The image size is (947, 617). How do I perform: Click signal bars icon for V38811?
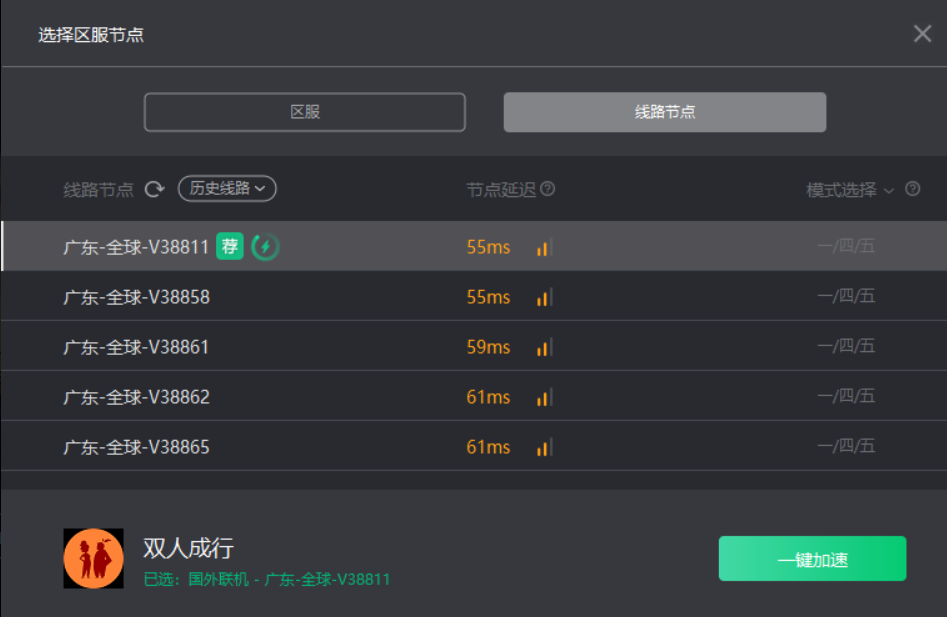click(544, 247)
